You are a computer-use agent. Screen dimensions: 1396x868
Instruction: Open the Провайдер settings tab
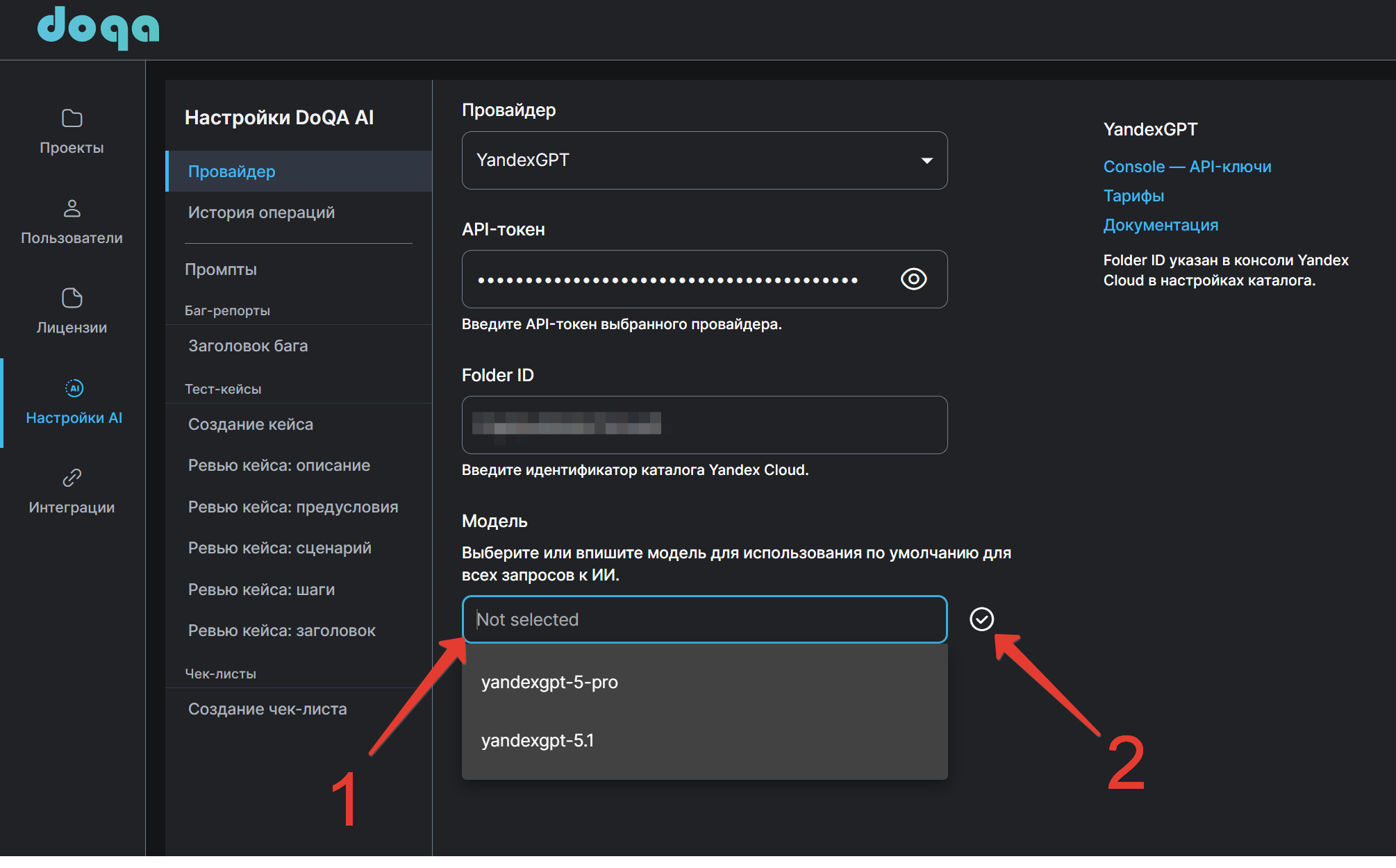(299, 172)
